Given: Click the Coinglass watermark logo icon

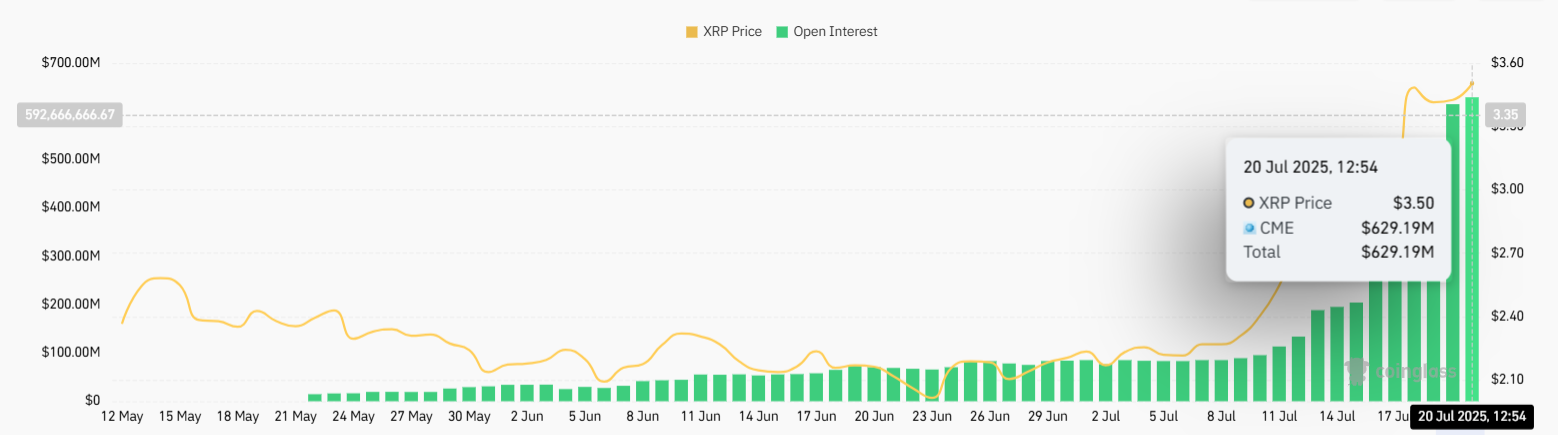Looking at the screenshot, I should click(x=1357, y=372).
